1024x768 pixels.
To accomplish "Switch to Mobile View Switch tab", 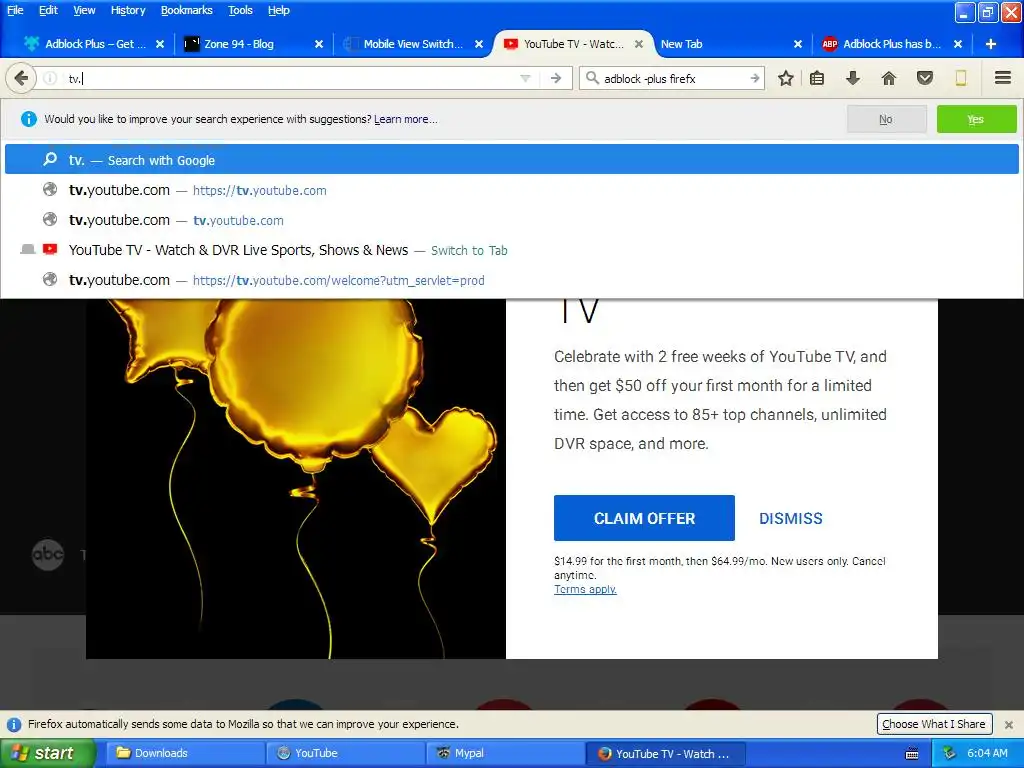I will pyautogui.click(x=413, y=44).
